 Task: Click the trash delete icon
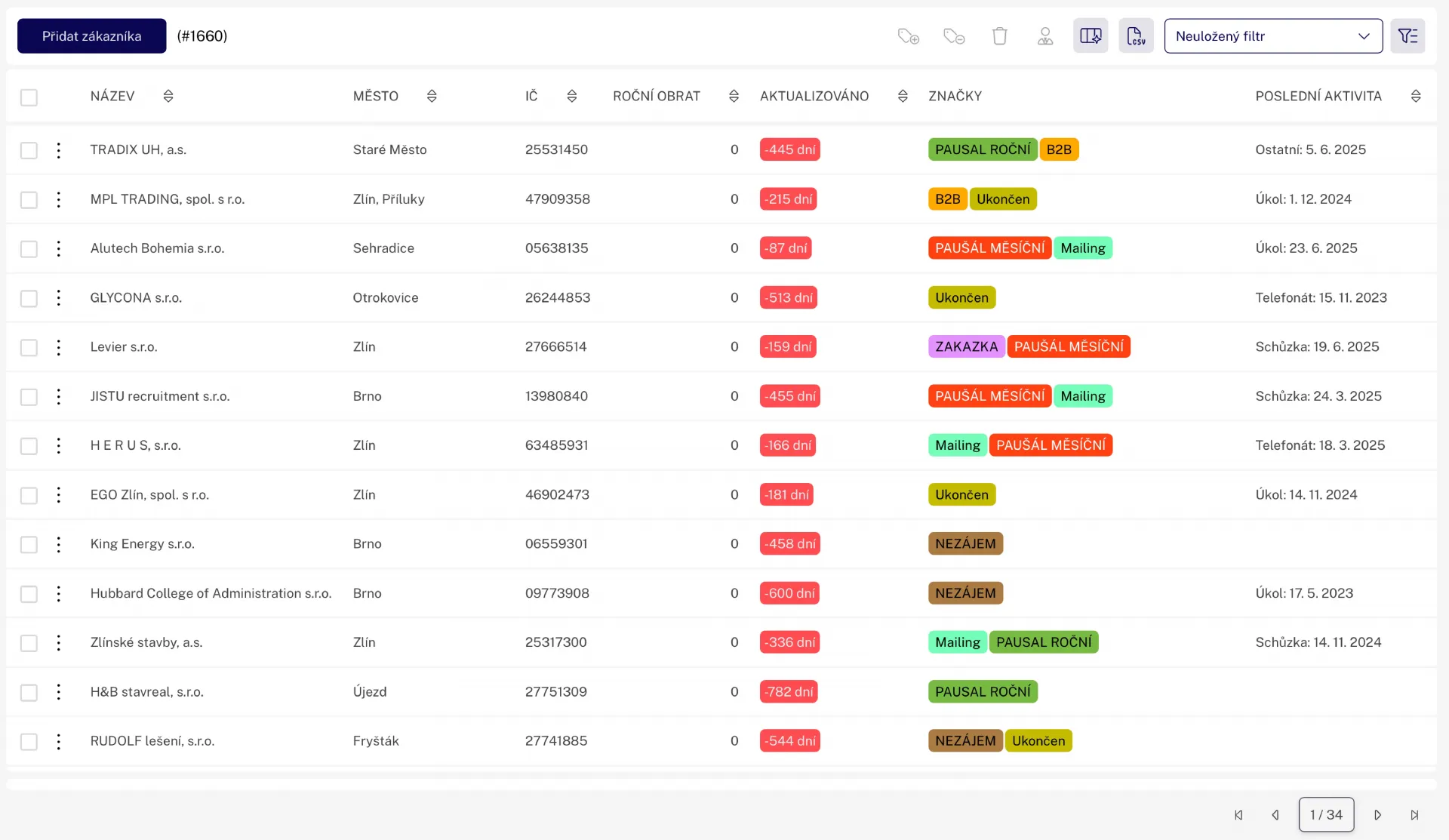coord(1000,36)
